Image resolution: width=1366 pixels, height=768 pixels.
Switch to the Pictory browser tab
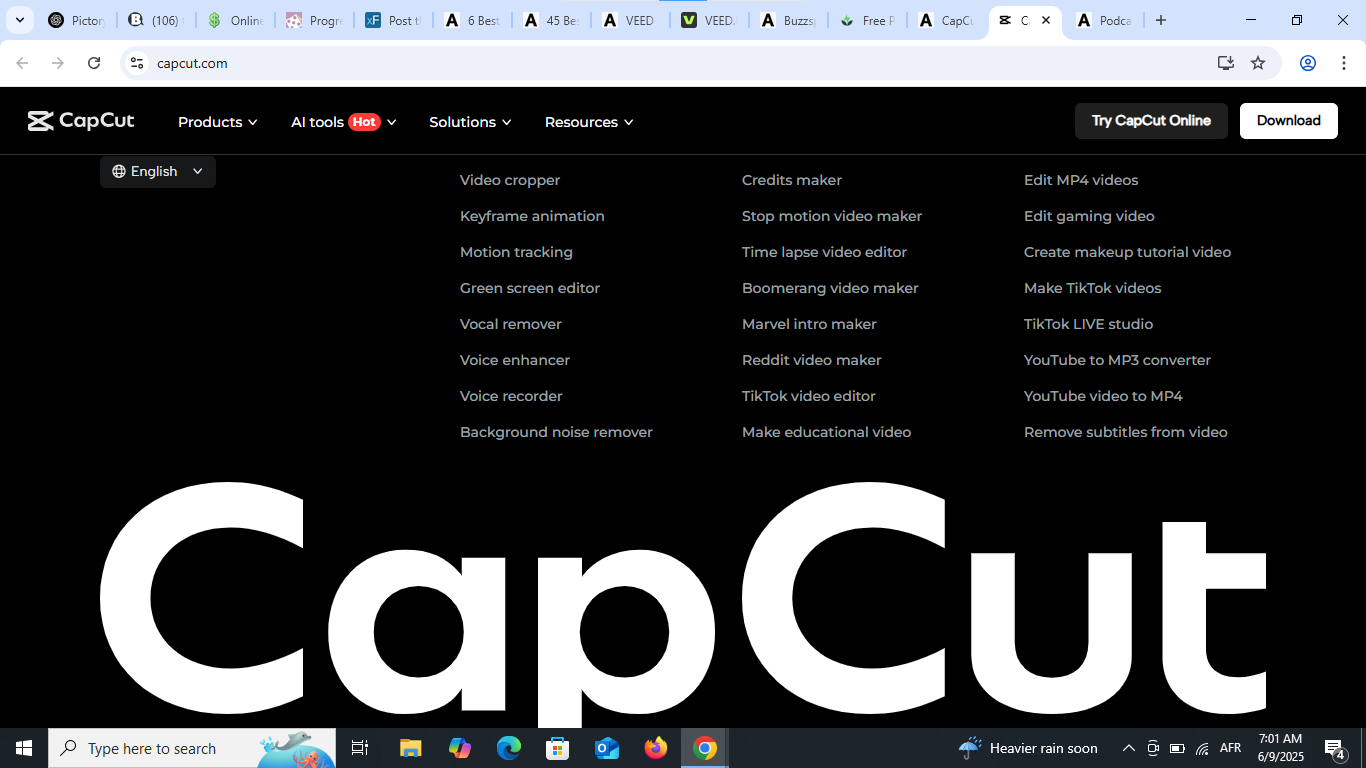(77, 20)
